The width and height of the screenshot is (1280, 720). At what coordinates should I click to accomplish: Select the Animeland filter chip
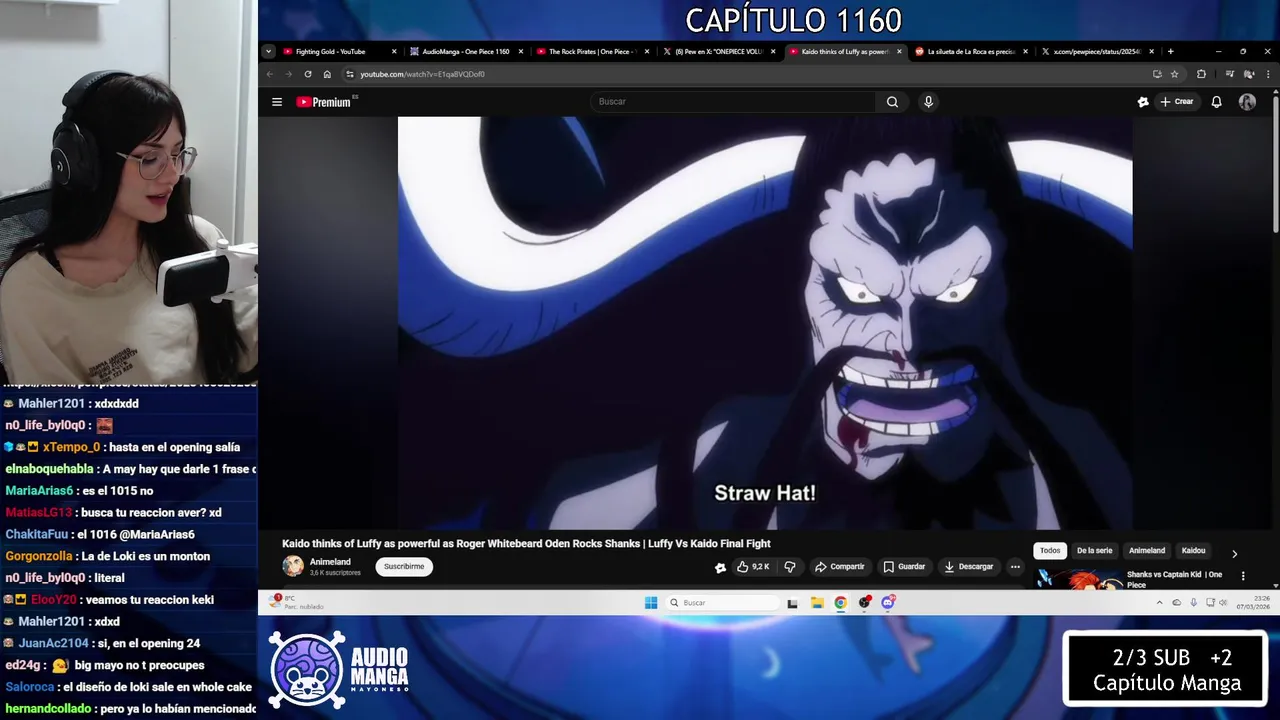click(x=1147, y=551)
